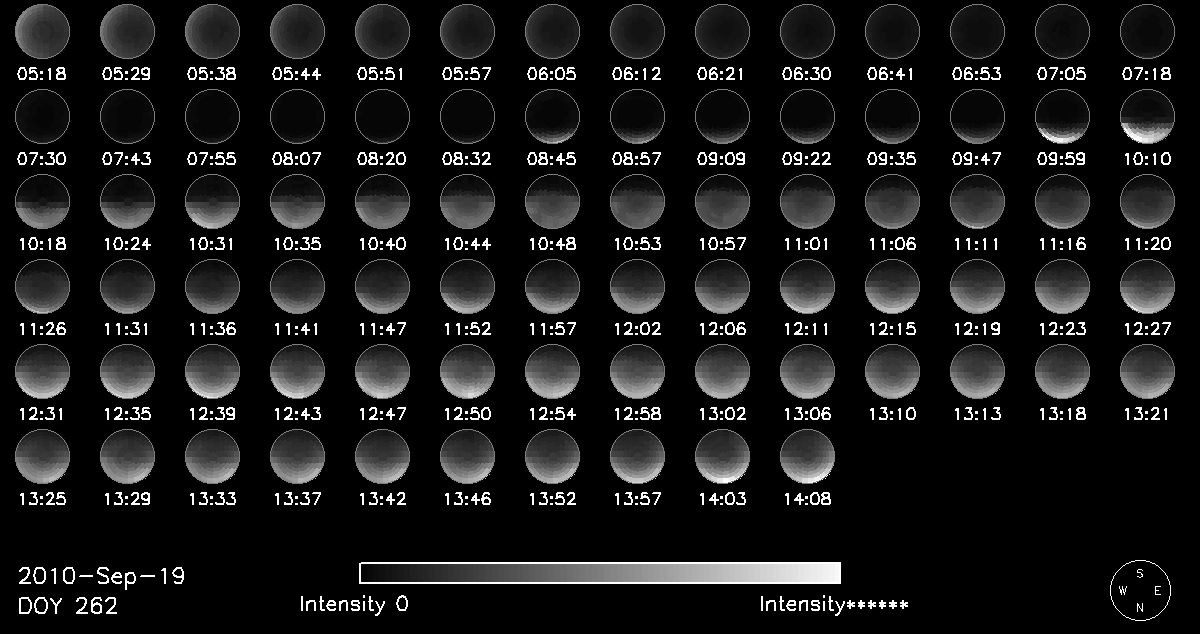This screenshot has width=1200, height=634.
Task: Click the 2010-Sep-19 date label
Action: pos(101,577)
